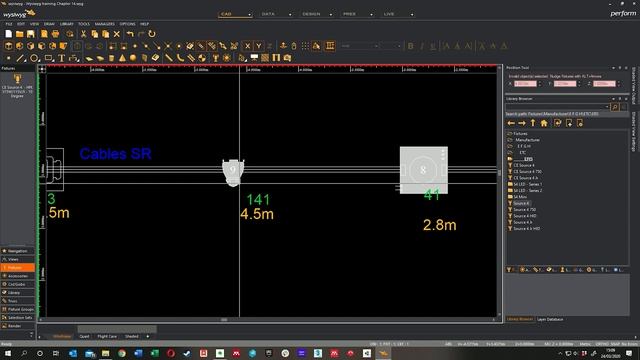This screenshot has width=640, height=360.
Task: Click the Library Browser forward arrow
Action: 522,123
